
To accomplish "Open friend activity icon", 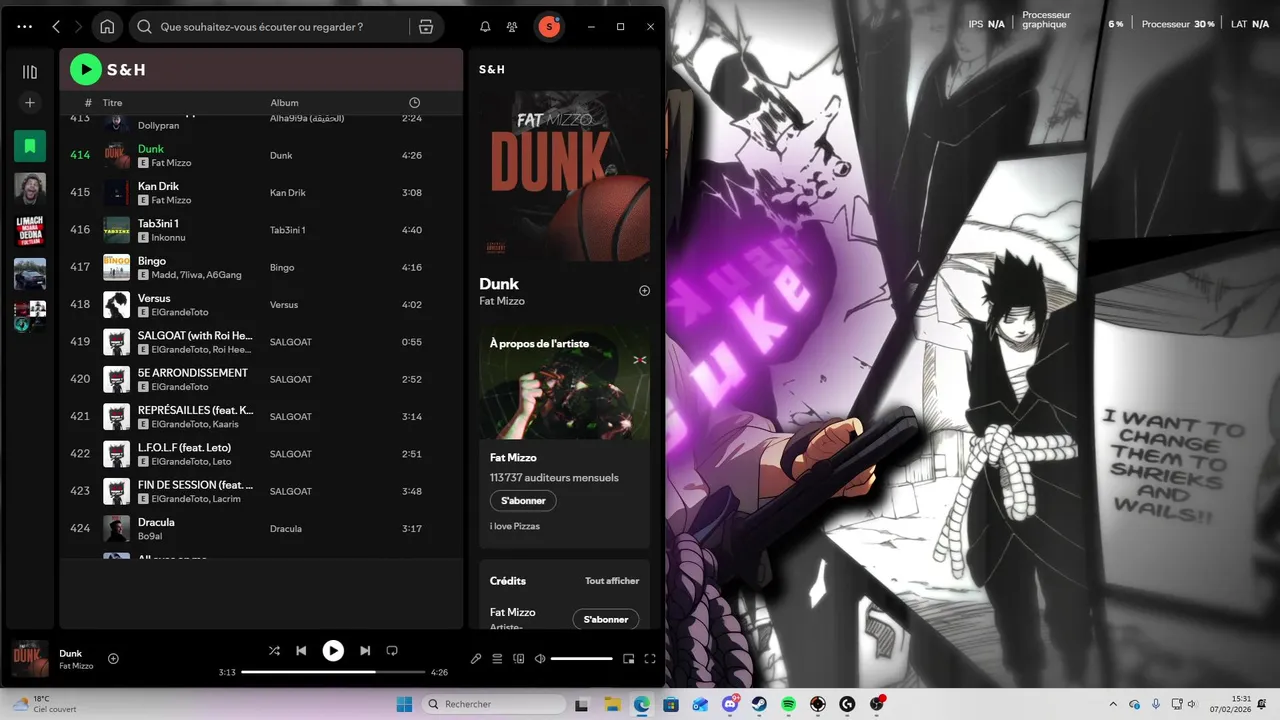I will click(512, 27).
